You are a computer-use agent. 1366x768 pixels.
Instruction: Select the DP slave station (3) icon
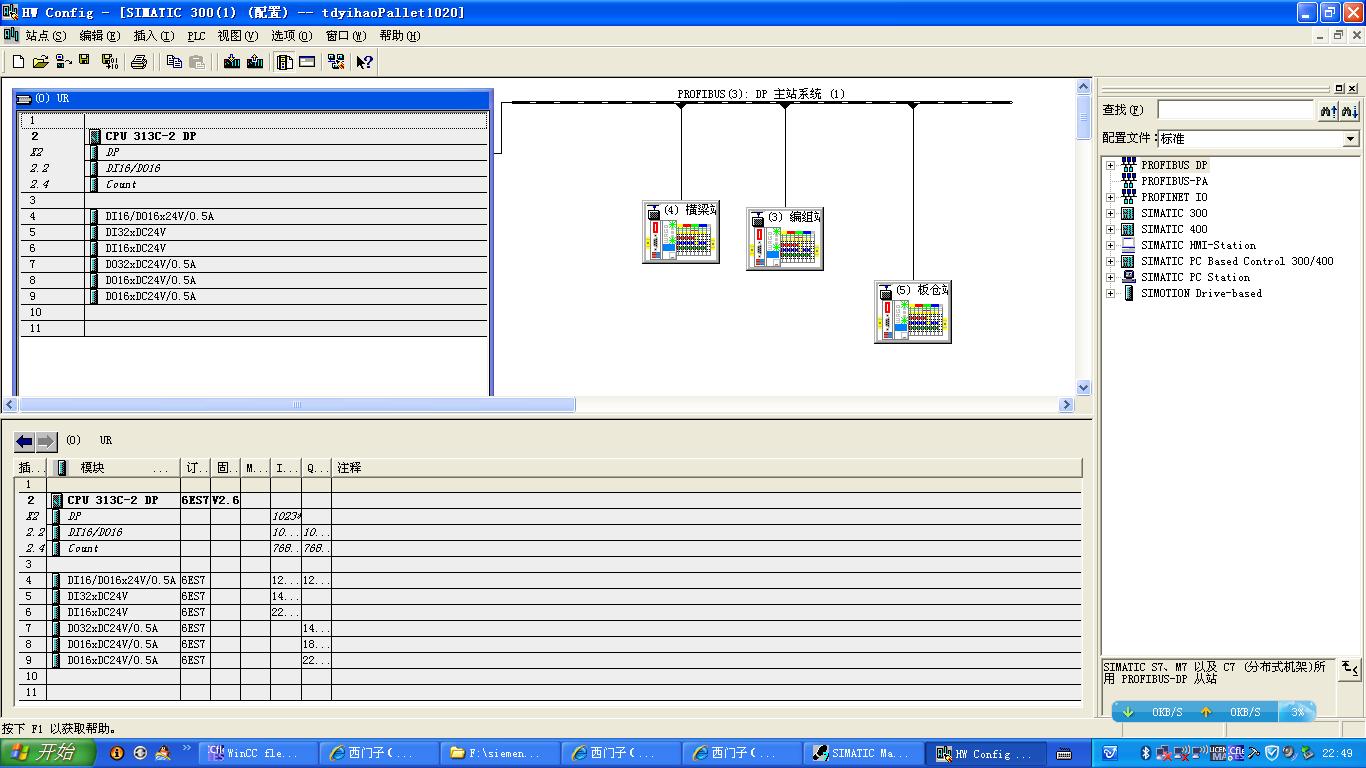785,239
